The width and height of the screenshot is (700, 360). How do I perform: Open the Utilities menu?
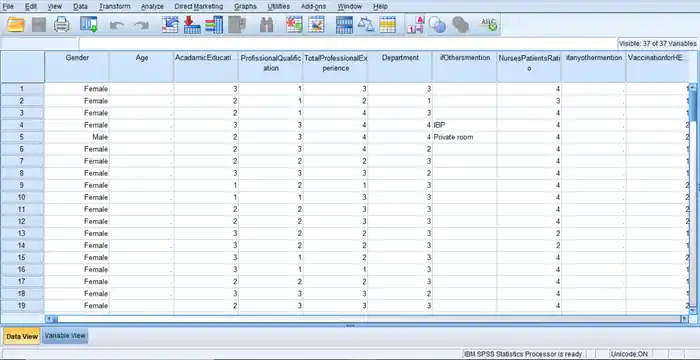coord(279,7)
